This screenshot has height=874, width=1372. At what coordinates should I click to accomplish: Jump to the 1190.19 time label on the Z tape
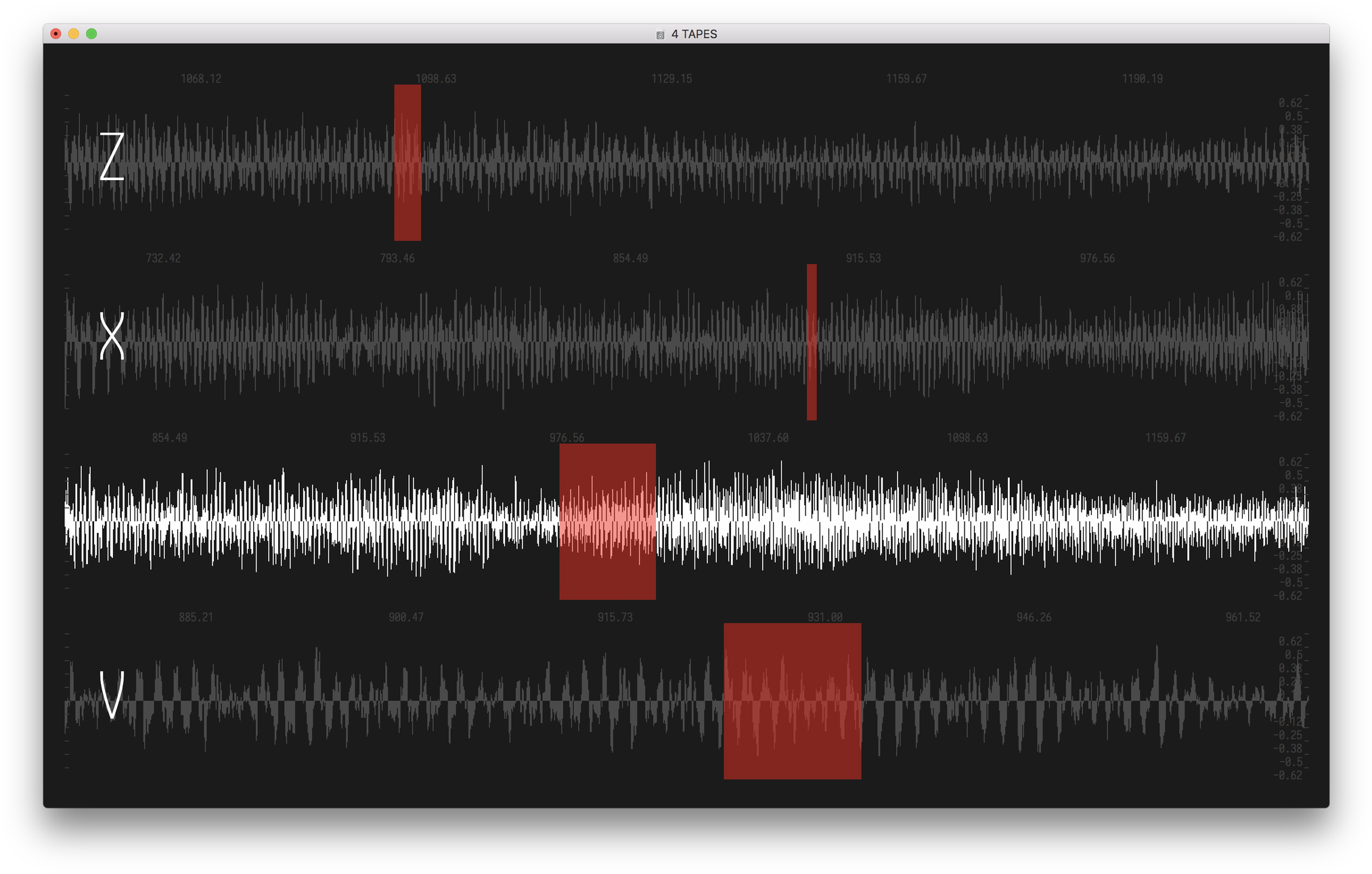click(x=1142, y=79)
